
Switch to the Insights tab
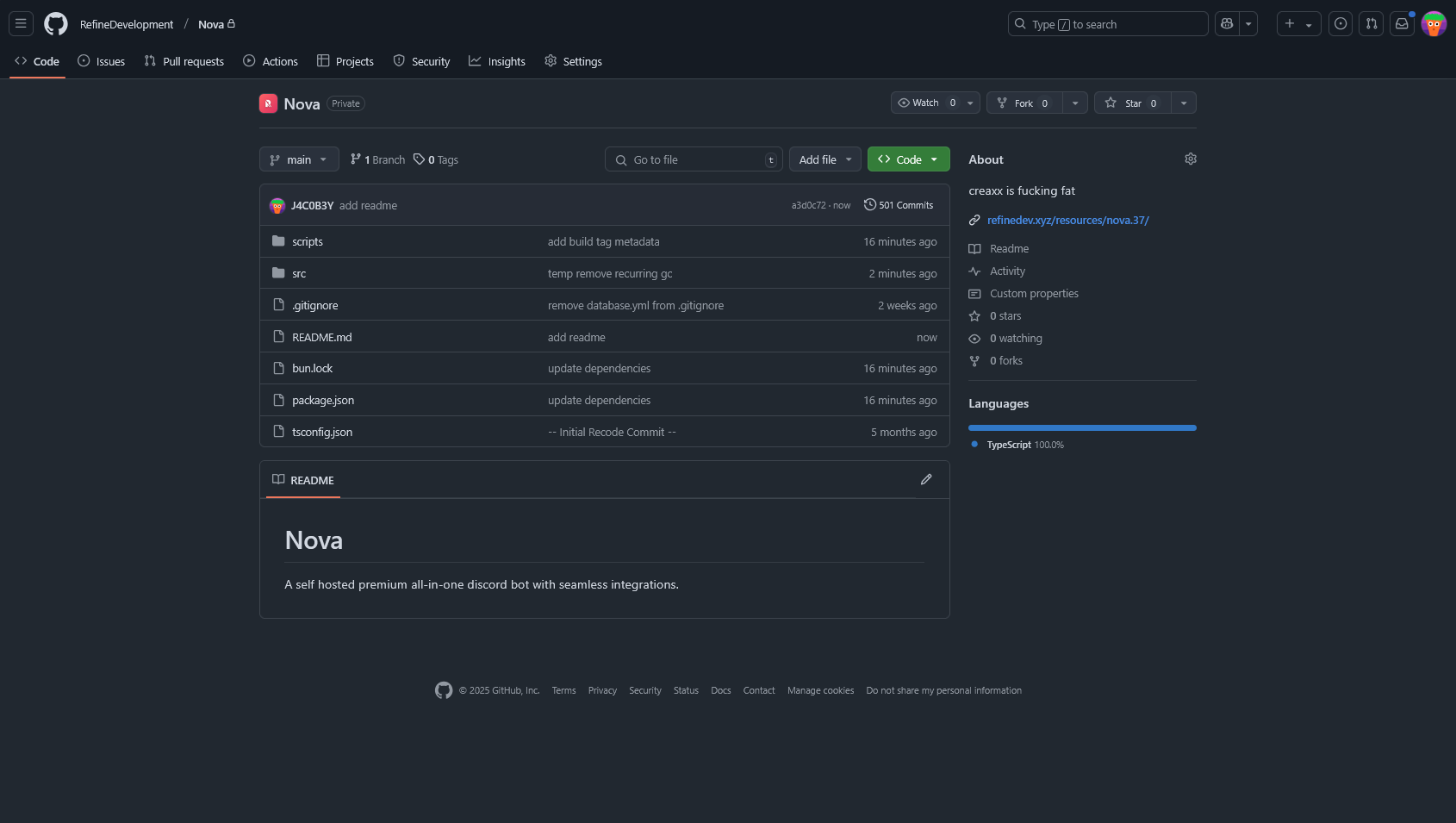(497, 61)
